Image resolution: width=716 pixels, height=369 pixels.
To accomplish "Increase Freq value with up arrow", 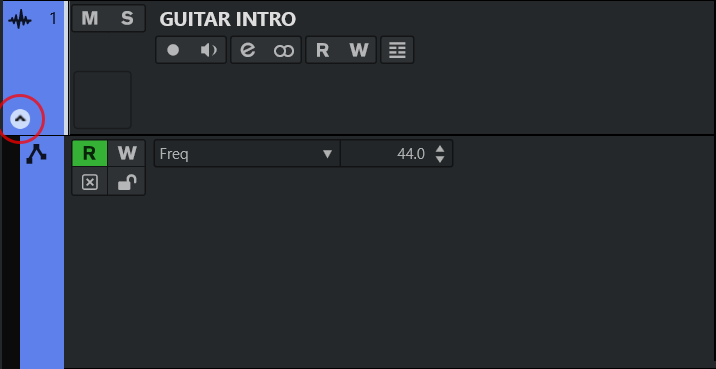I will 440,149.
